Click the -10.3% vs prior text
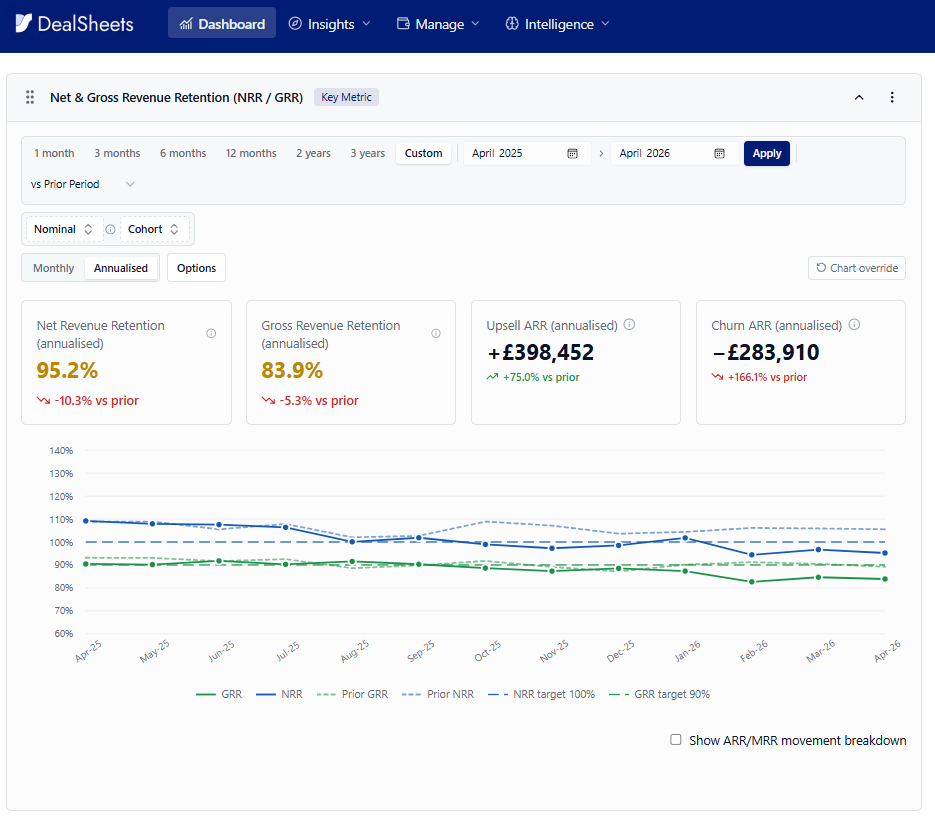 (97, 400)
